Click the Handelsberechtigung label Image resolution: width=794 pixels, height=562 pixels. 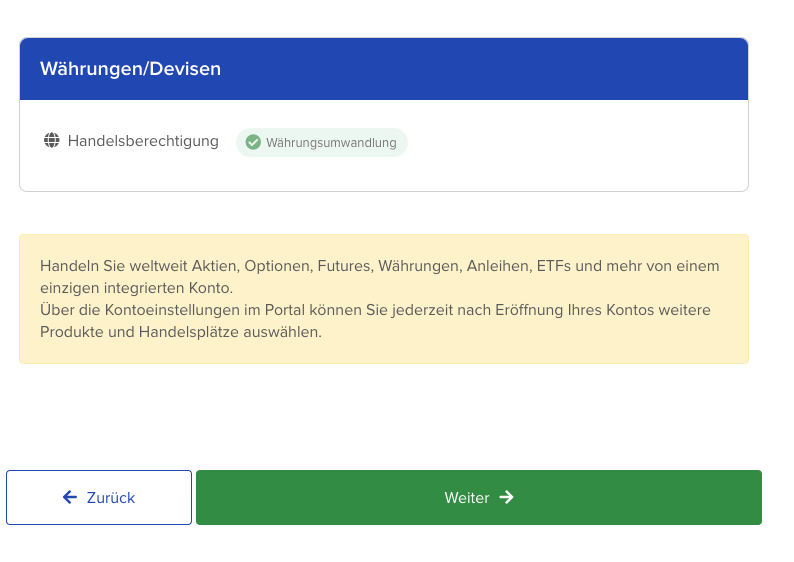(x=143, y=141)
